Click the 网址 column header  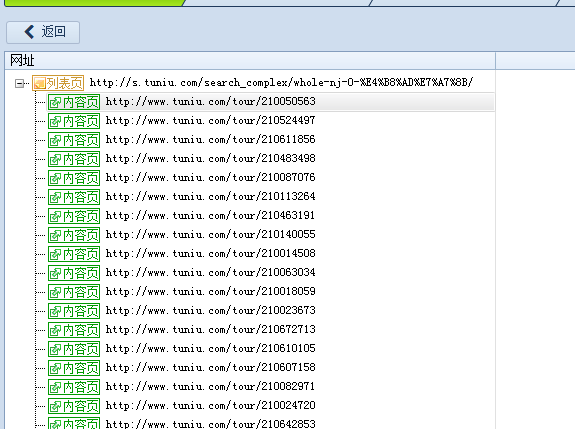tap(250, 60)
